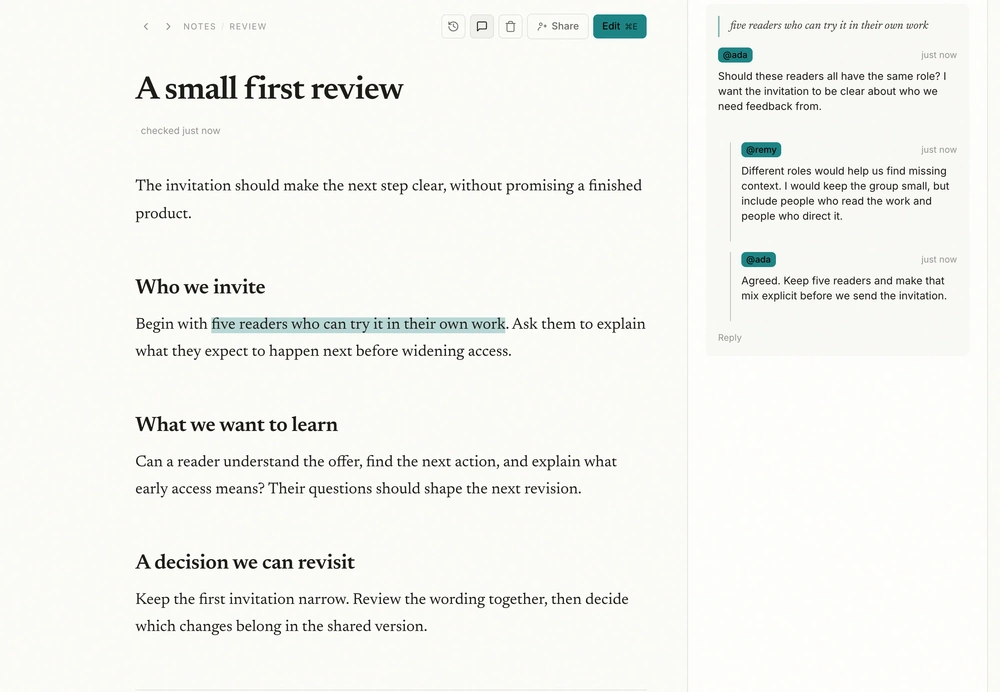Click the quoted excerpt at top of comments
The image size is (1000, 692).
(x=828, y=26)
